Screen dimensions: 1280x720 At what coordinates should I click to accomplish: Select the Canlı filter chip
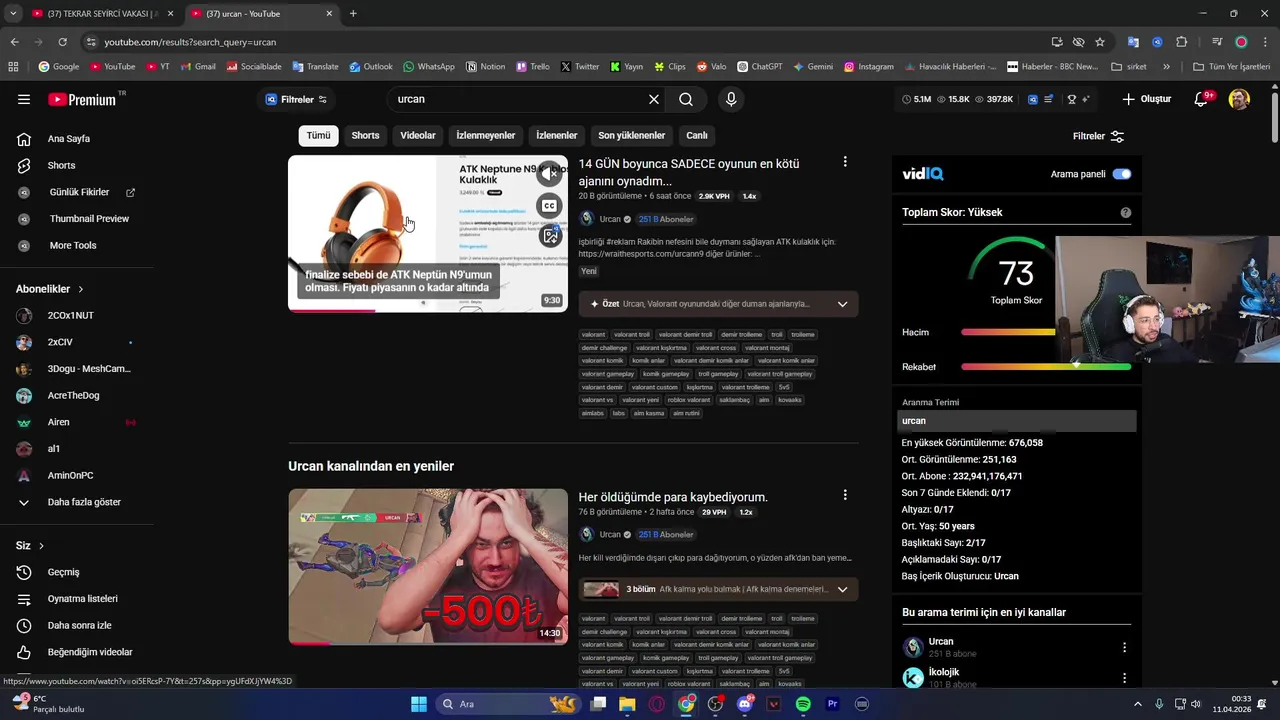pos(697,135)
